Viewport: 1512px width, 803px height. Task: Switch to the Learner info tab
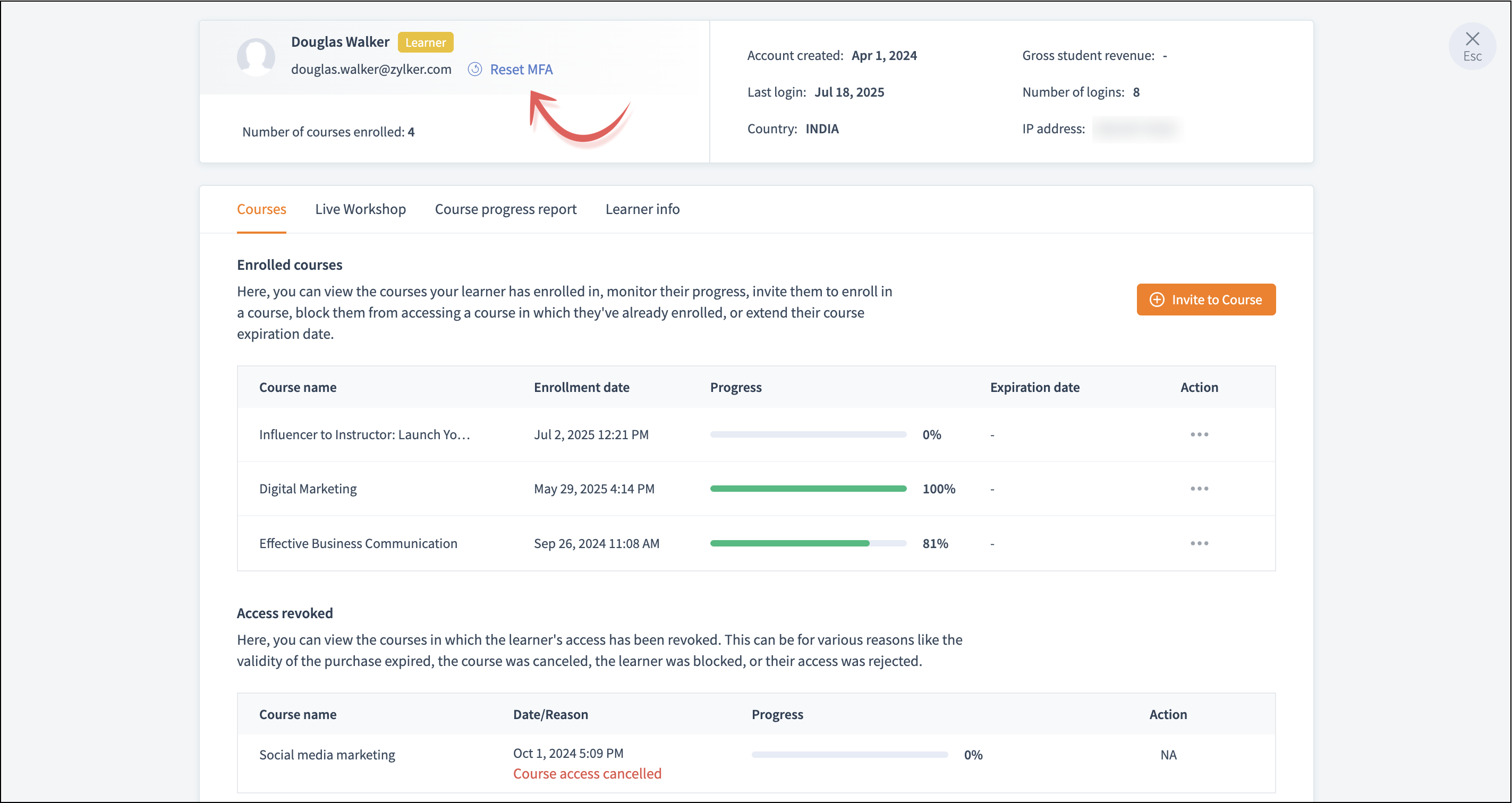[642, 209]
